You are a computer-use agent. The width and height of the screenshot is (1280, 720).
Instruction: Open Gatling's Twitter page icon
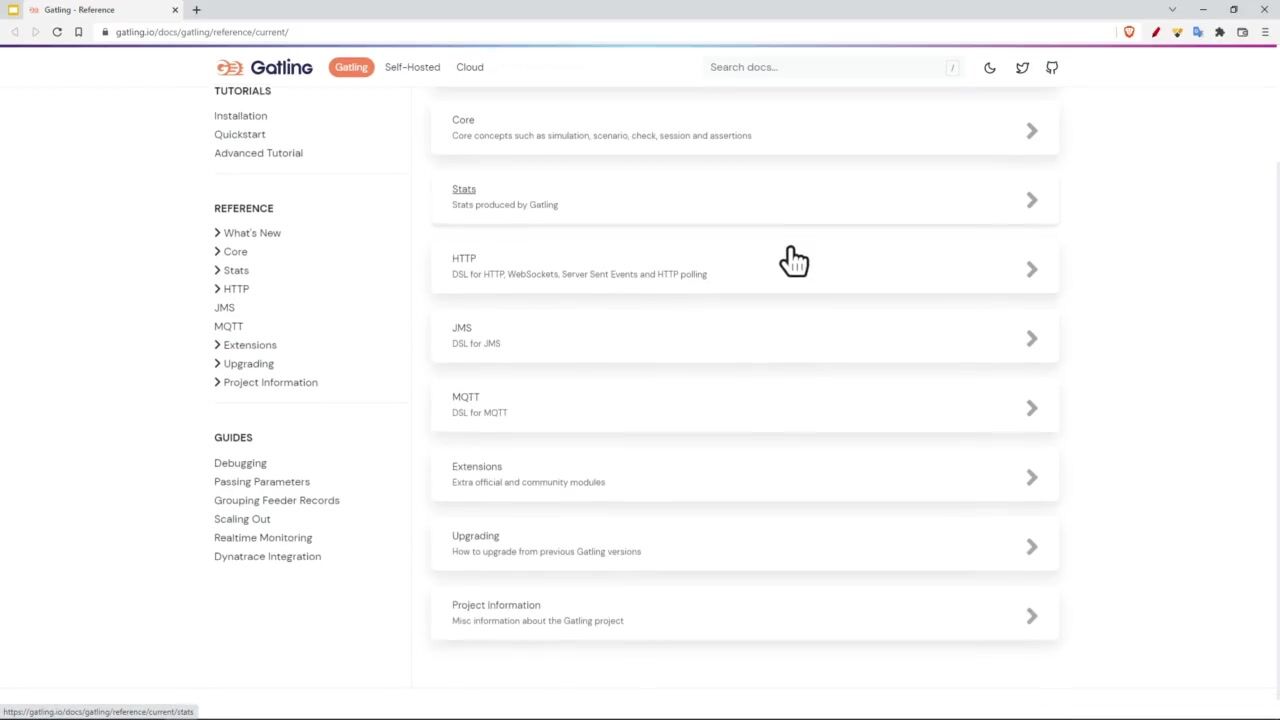(x=1022, y=68)
